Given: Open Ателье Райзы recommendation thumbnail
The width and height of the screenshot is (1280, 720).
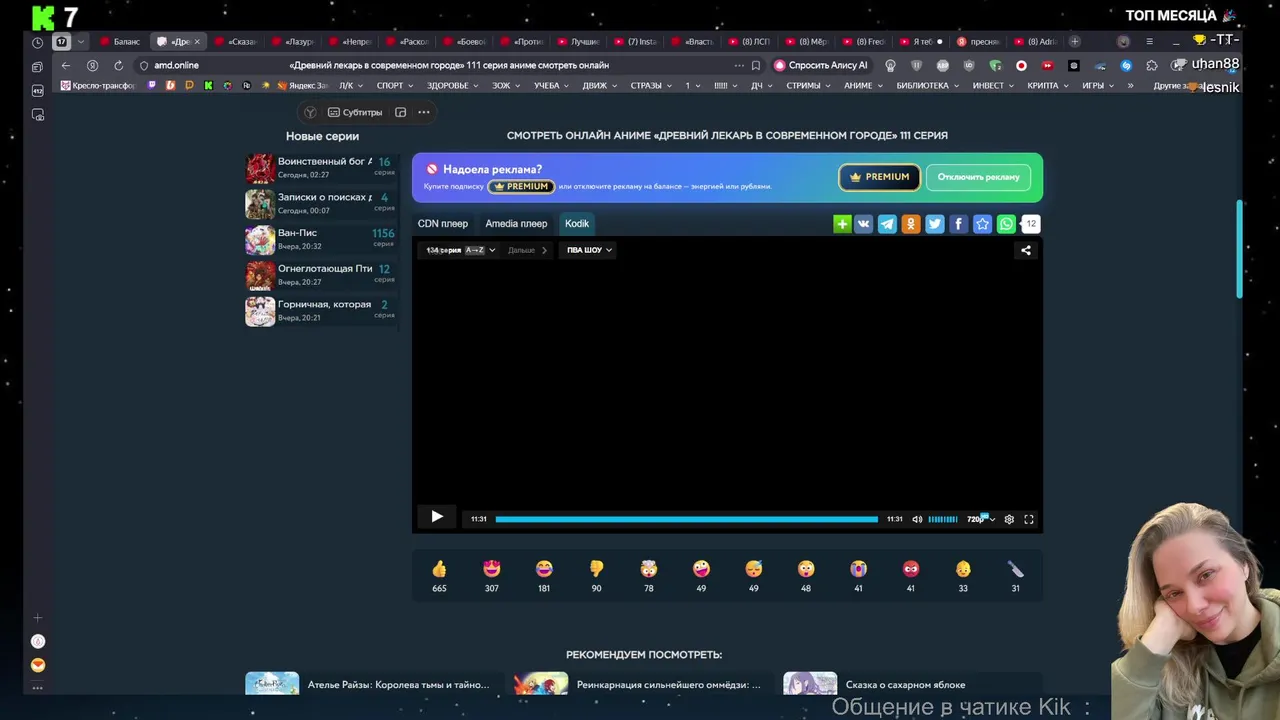Looking at the screenshot, I should tap(272, 683).
